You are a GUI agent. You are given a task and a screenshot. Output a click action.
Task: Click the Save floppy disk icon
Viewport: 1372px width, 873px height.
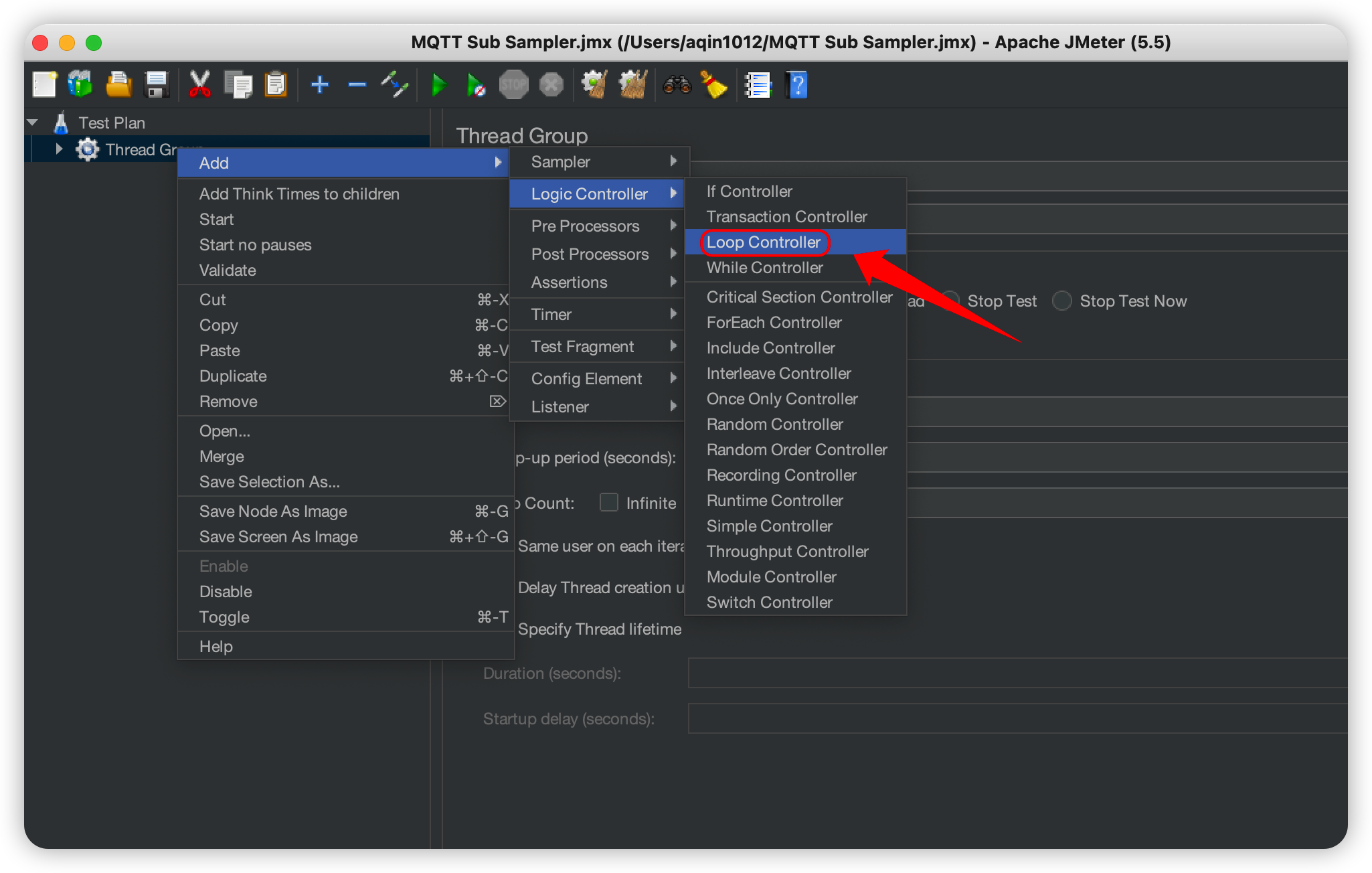(x=157, y=85)
